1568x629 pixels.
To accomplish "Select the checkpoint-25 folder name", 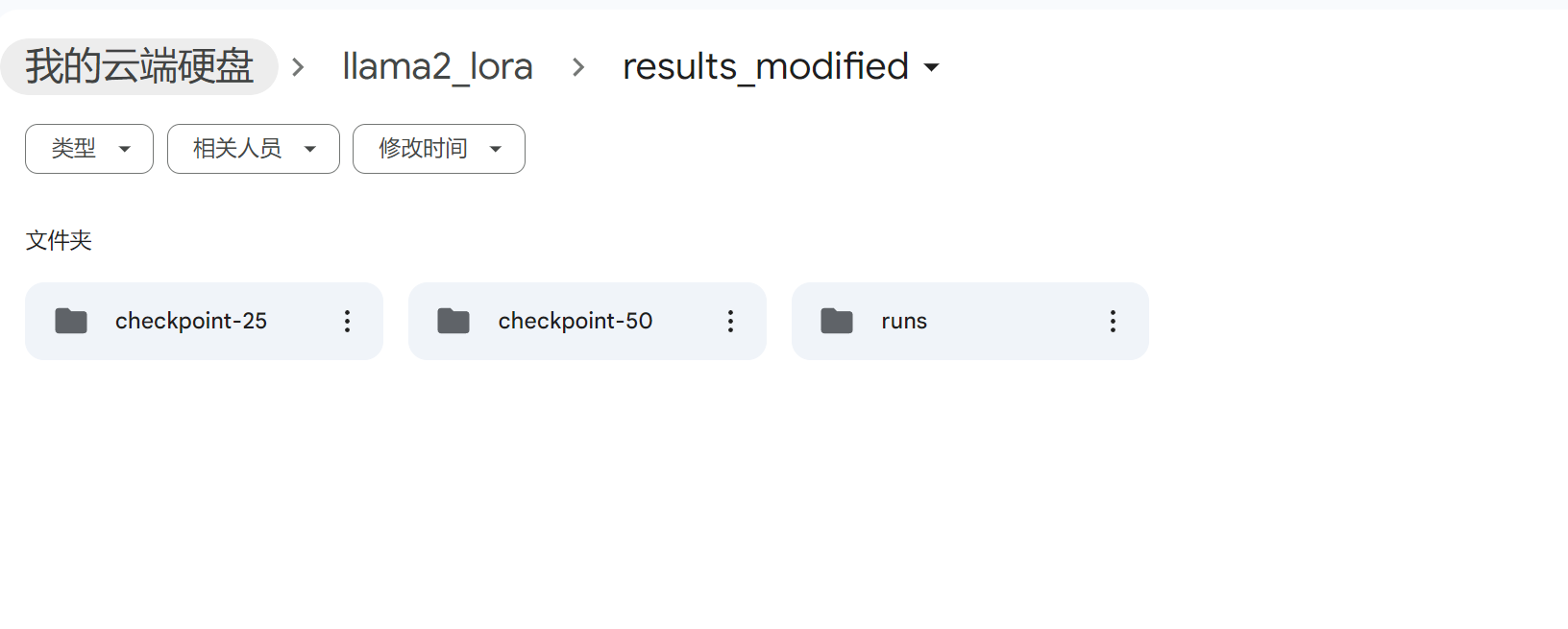I will click(191, 321).
